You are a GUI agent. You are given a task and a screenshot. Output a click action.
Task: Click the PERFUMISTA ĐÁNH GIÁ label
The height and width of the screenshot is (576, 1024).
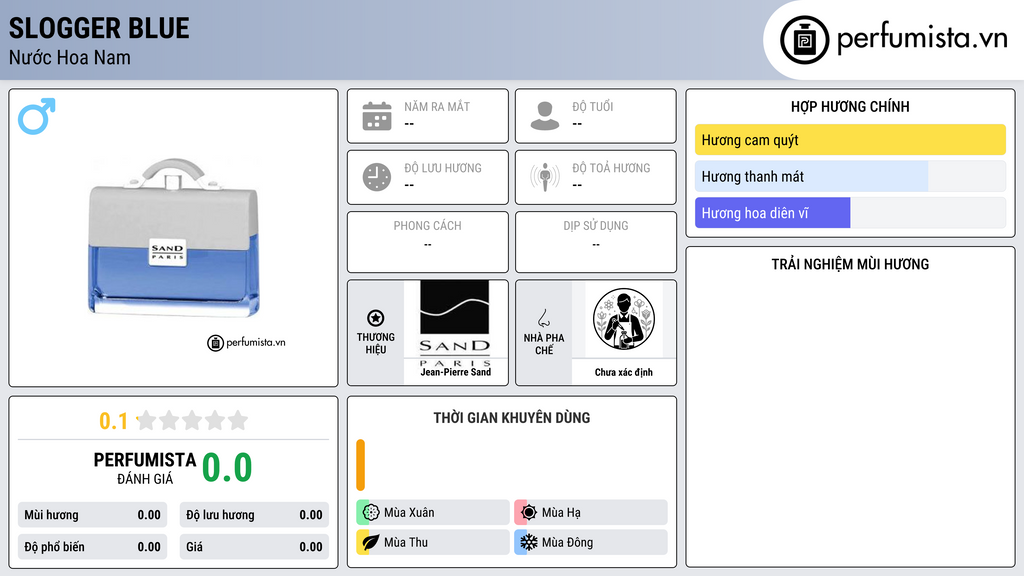(145, 468)
